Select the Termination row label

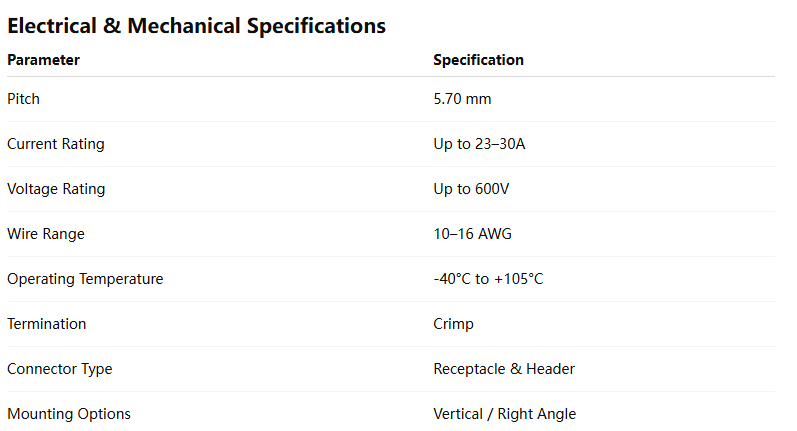coord(47,324)
